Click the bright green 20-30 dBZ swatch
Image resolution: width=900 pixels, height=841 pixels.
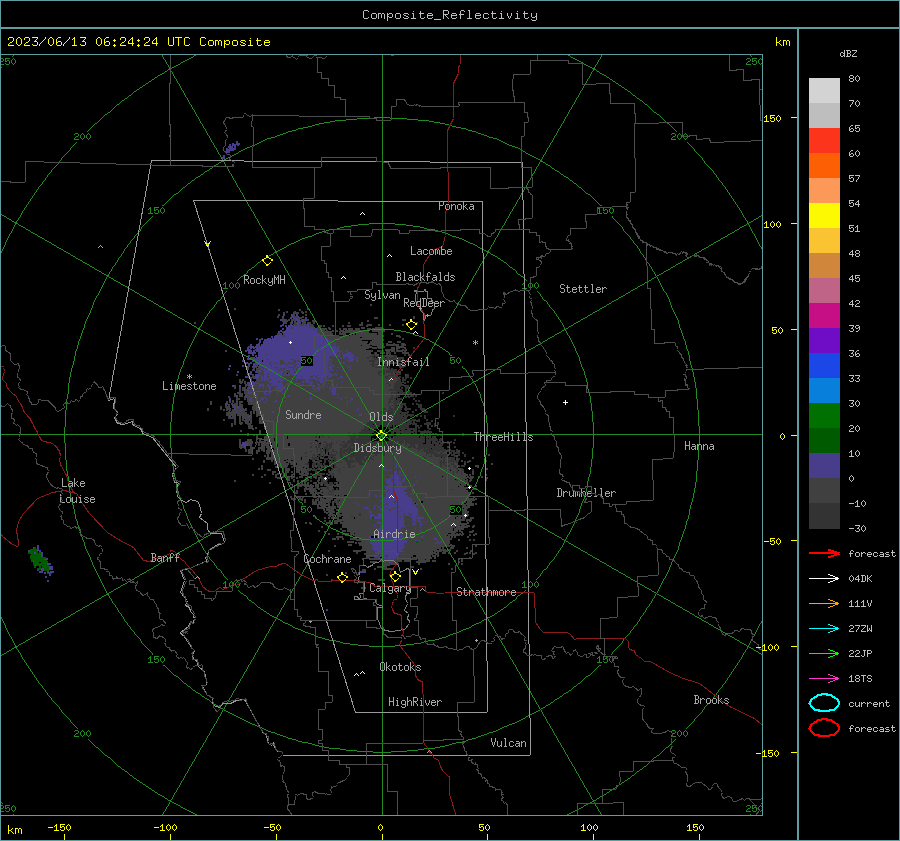point(824,416)
